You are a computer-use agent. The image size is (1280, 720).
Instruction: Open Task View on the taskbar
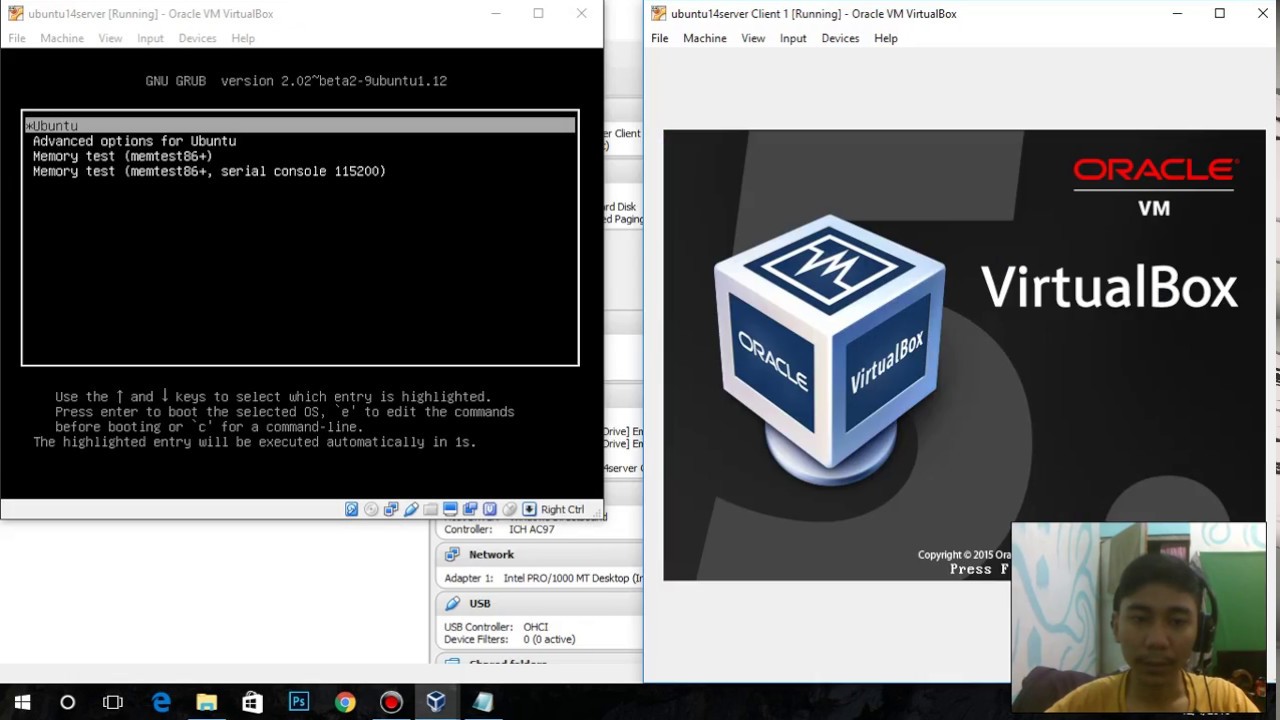(113, 702)
